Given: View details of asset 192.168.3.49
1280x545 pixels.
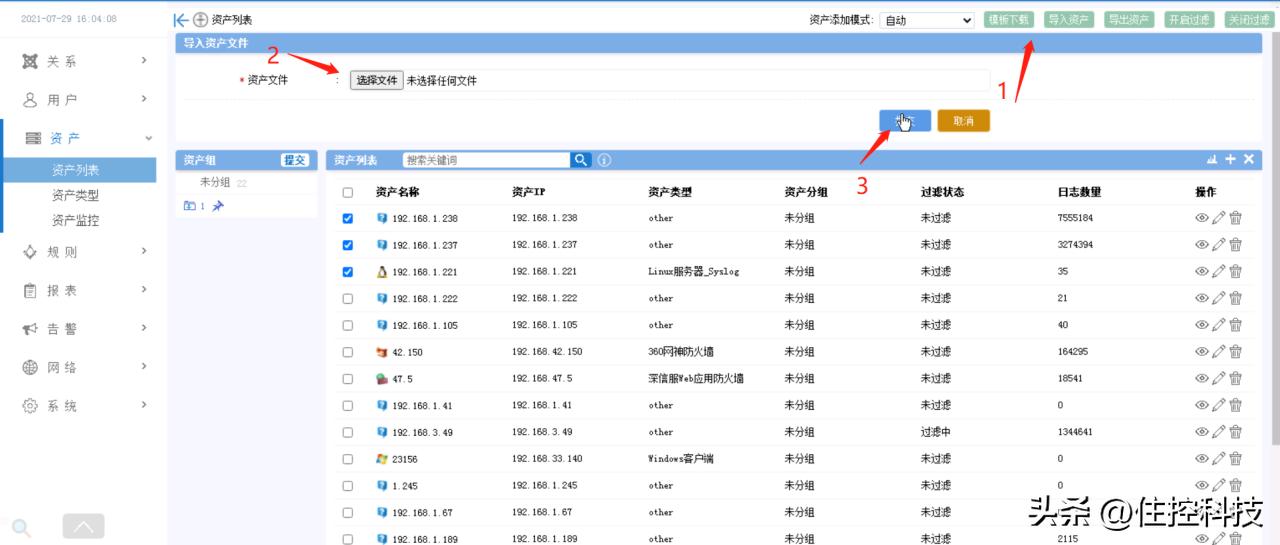Looking at the screenshot, I should point(1201,432).
